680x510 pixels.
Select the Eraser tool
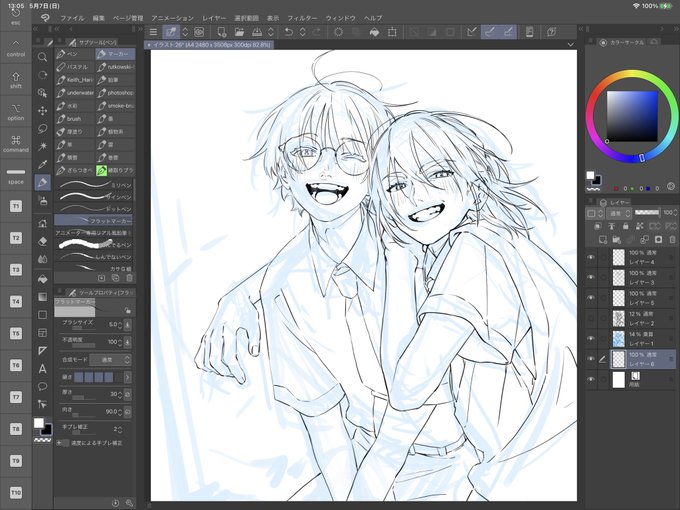[x=42, y=242]
